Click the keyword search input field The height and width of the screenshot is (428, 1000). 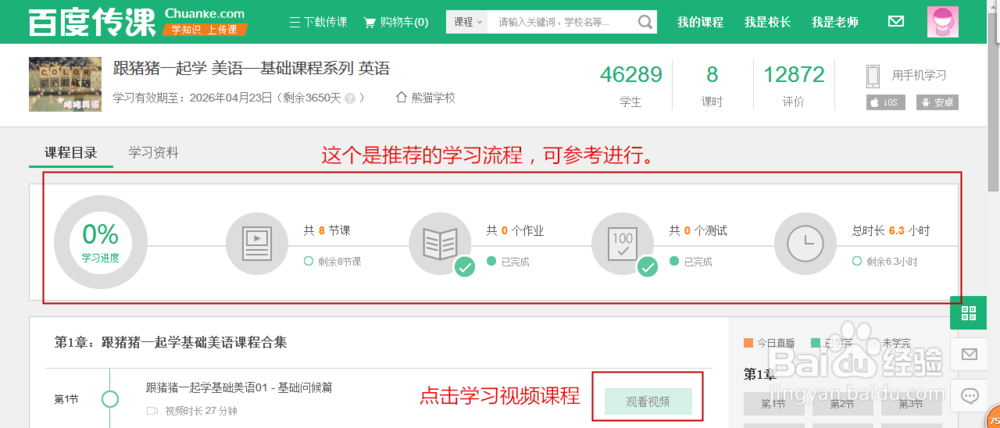click(x=561, y=22)
